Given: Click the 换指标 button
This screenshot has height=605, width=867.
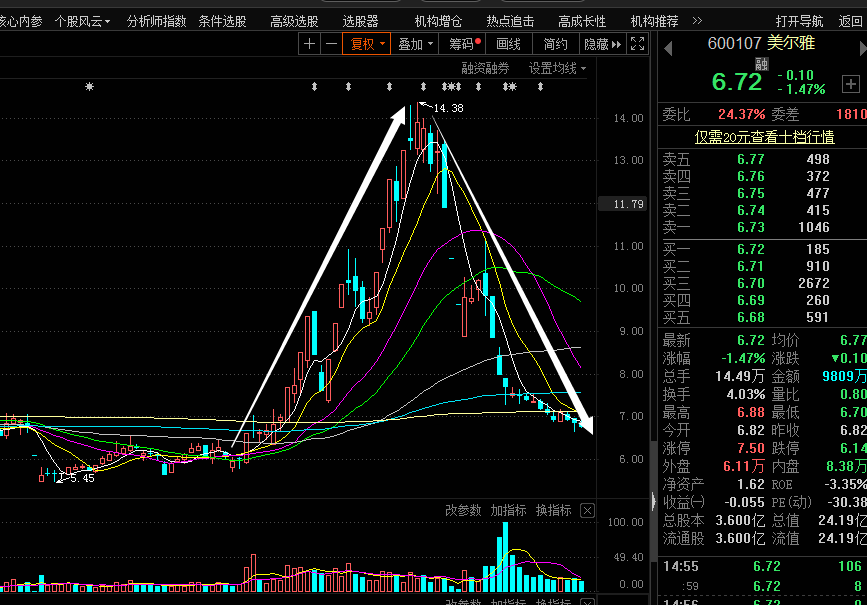Looking at the screenshot, I should point(553,510).
